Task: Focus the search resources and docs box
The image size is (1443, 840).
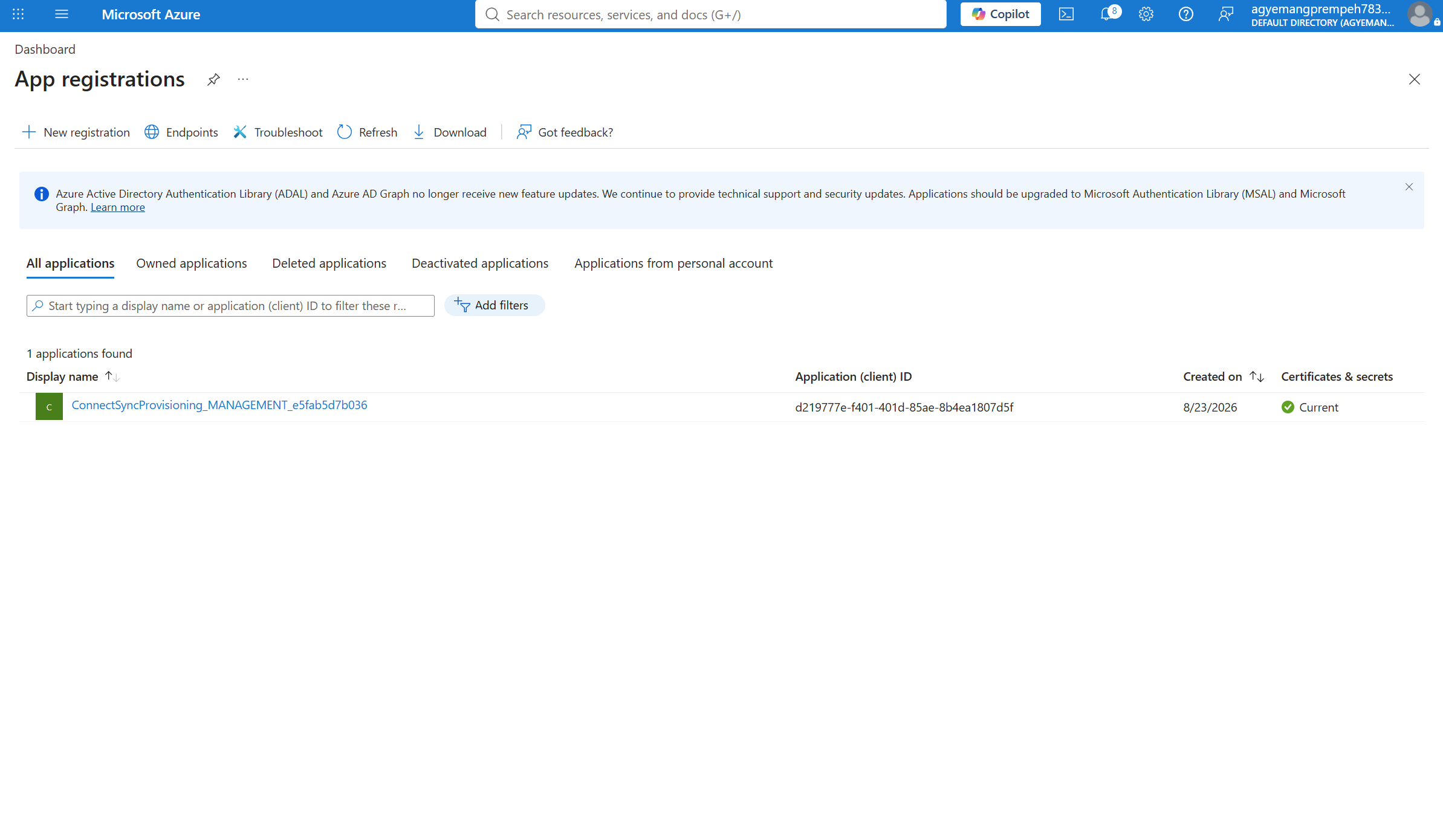Action: tap(710, 15)
